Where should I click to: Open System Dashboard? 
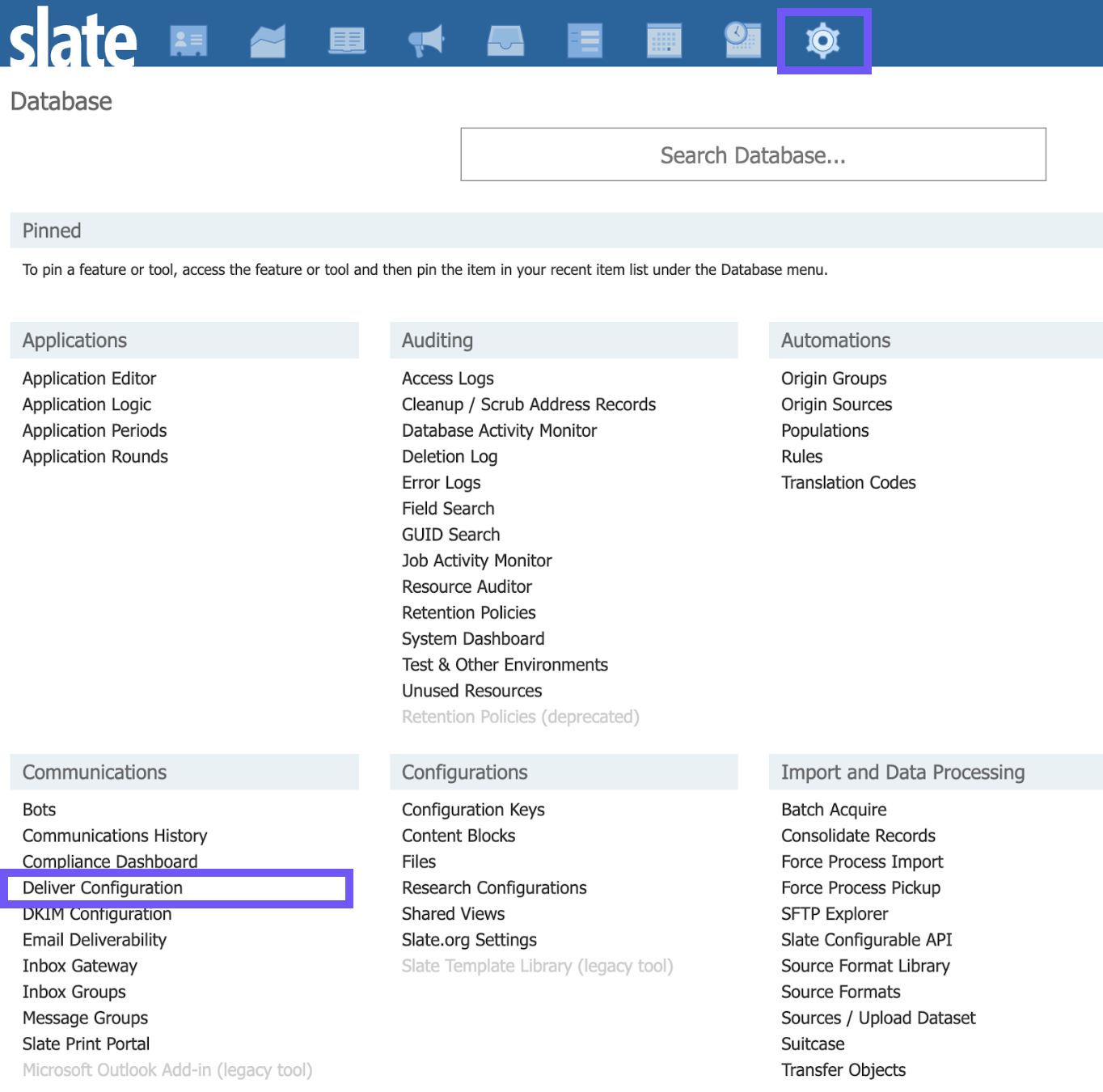point(473,639)
